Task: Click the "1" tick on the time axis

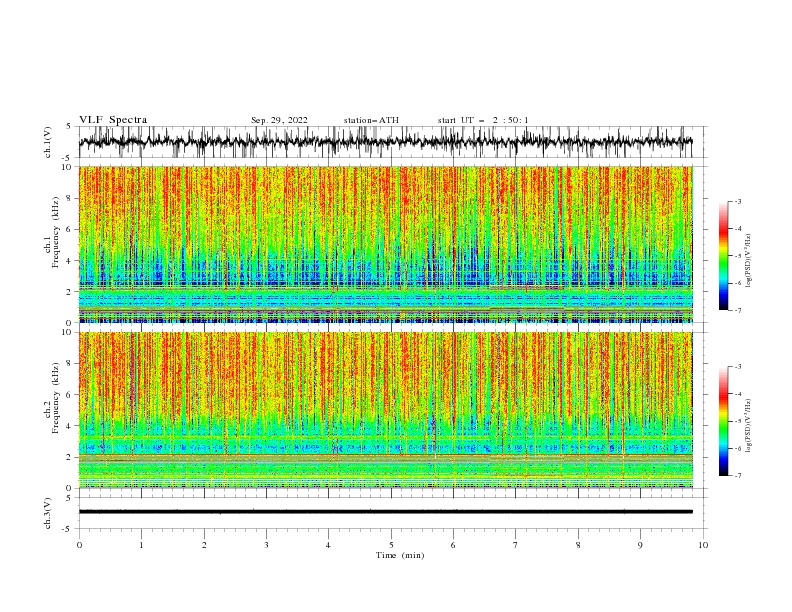Action: [x=141, y=545]
